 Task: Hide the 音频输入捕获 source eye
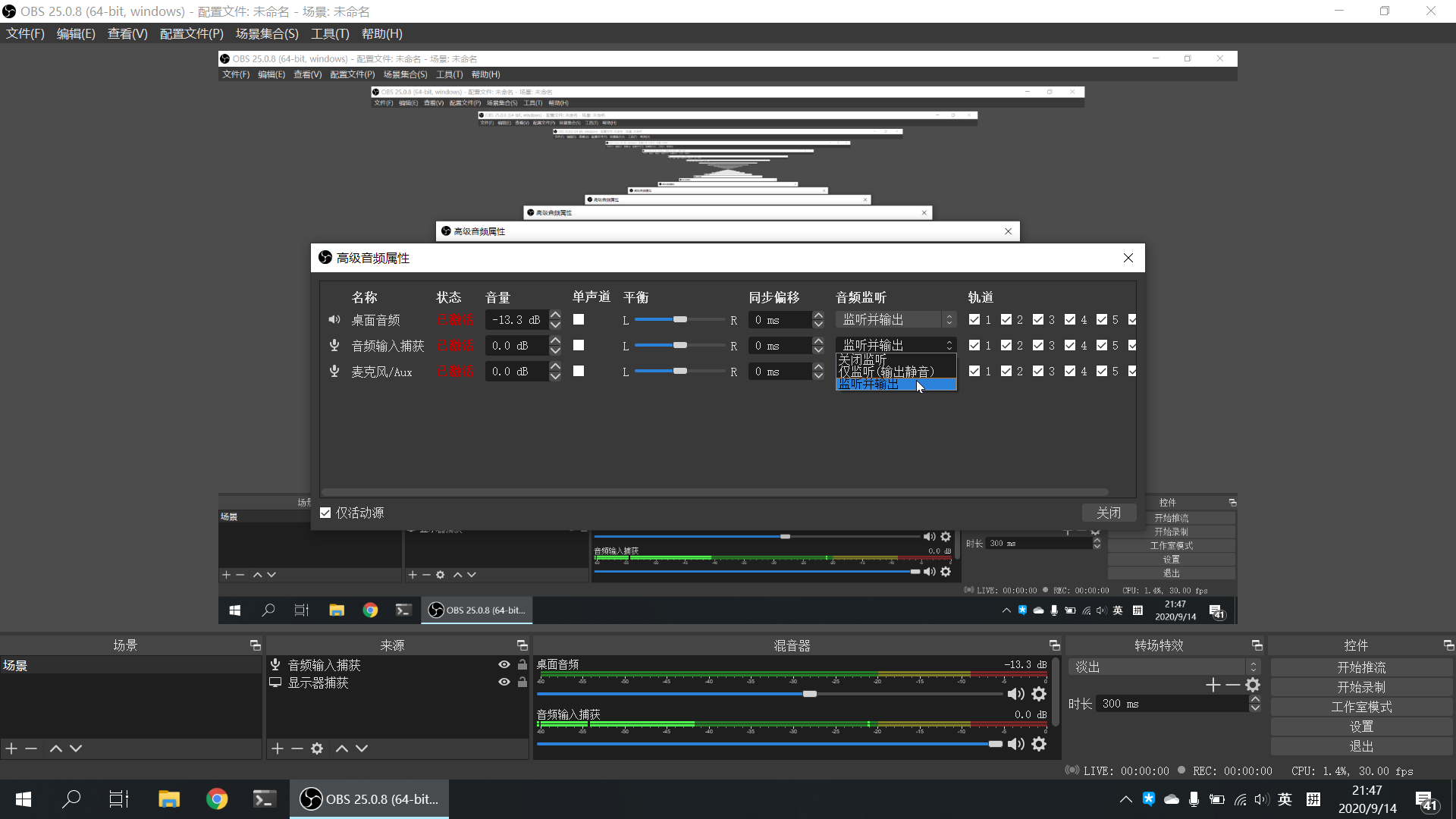pos(504,665)
